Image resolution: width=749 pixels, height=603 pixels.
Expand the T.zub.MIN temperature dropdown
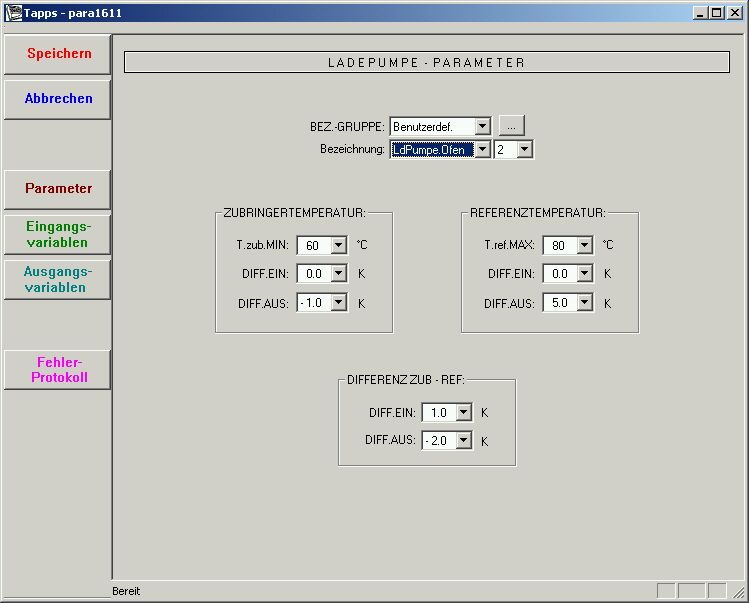click(338, 245)
